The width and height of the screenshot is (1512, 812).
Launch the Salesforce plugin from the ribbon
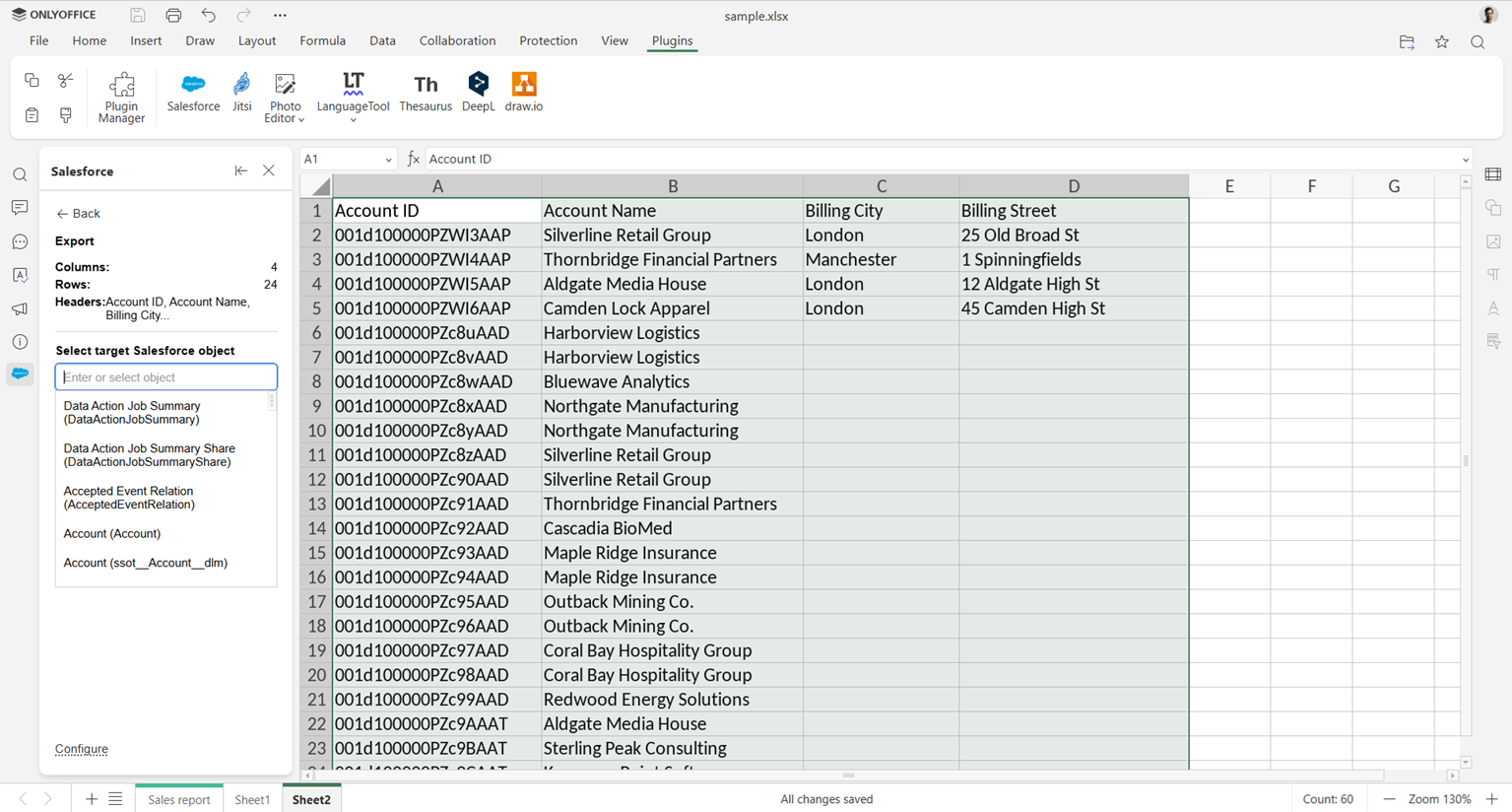(x=193, y=93)
